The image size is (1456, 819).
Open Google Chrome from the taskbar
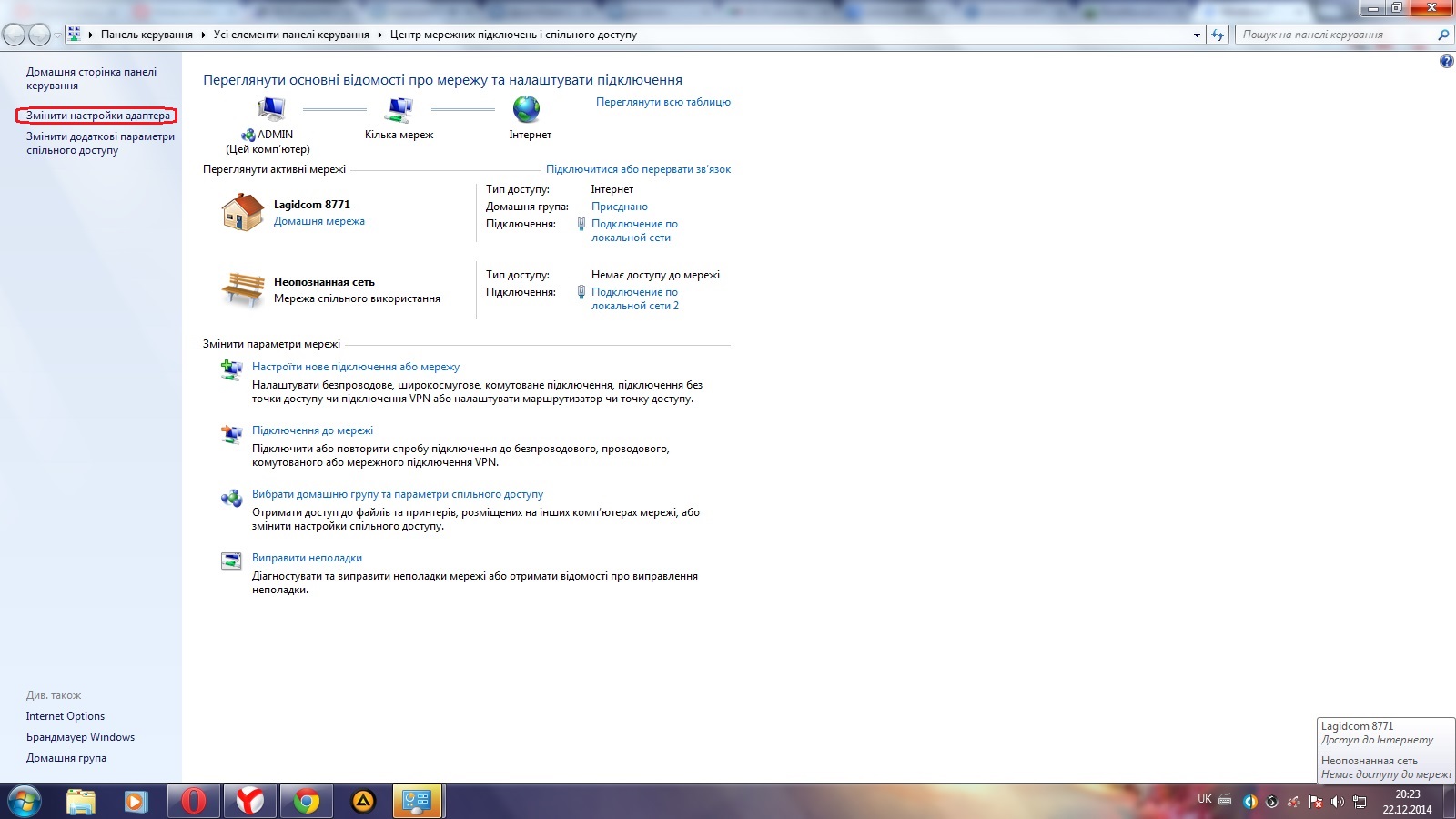coord(307,801)
